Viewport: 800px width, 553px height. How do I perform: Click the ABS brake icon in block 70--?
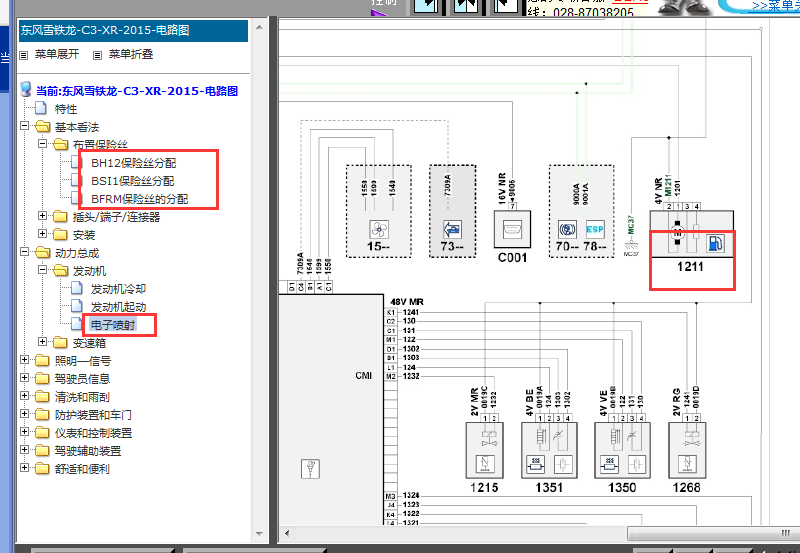[567, 230]
